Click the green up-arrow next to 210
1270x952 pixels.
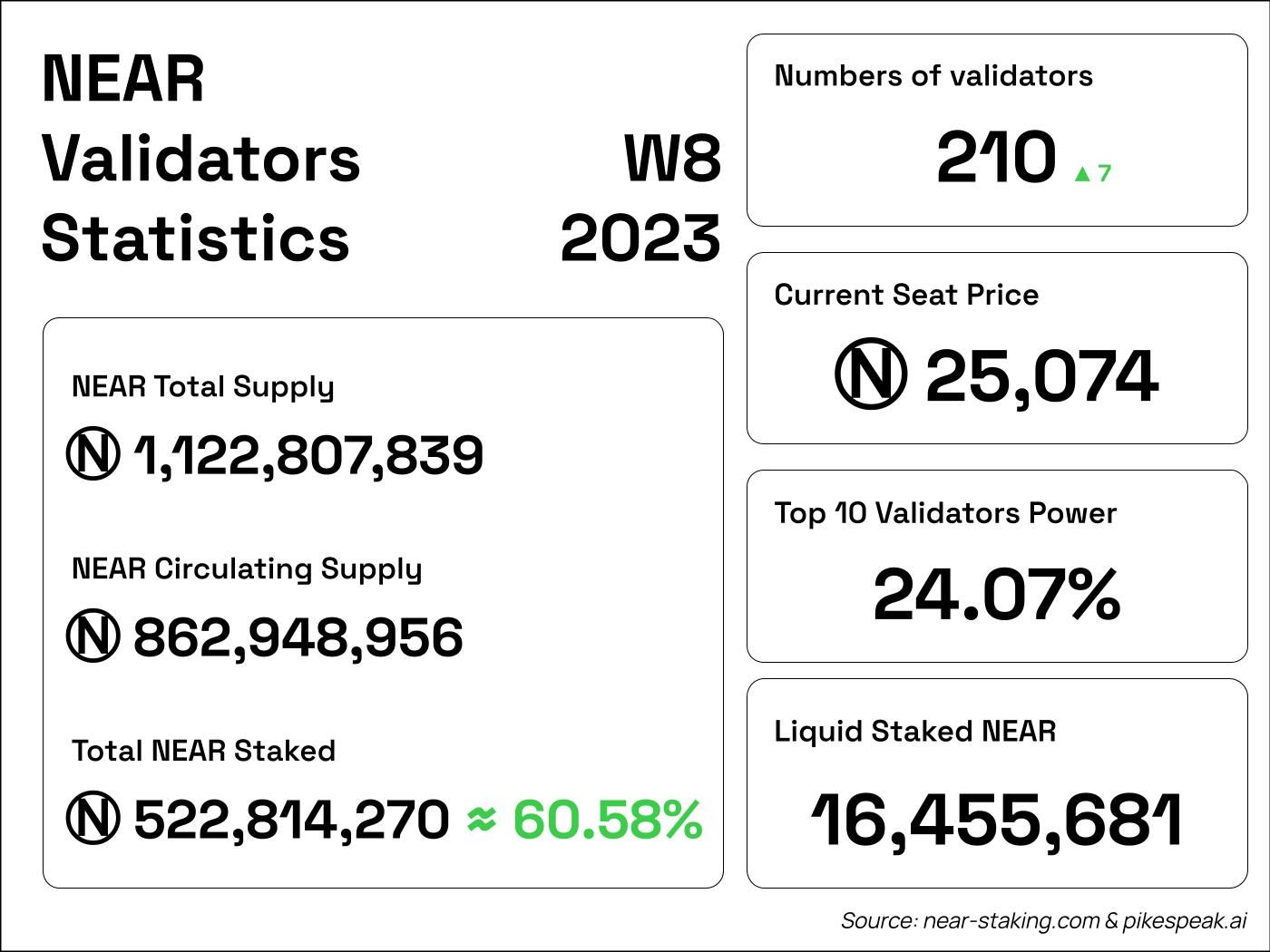(x=1081, y=174)
